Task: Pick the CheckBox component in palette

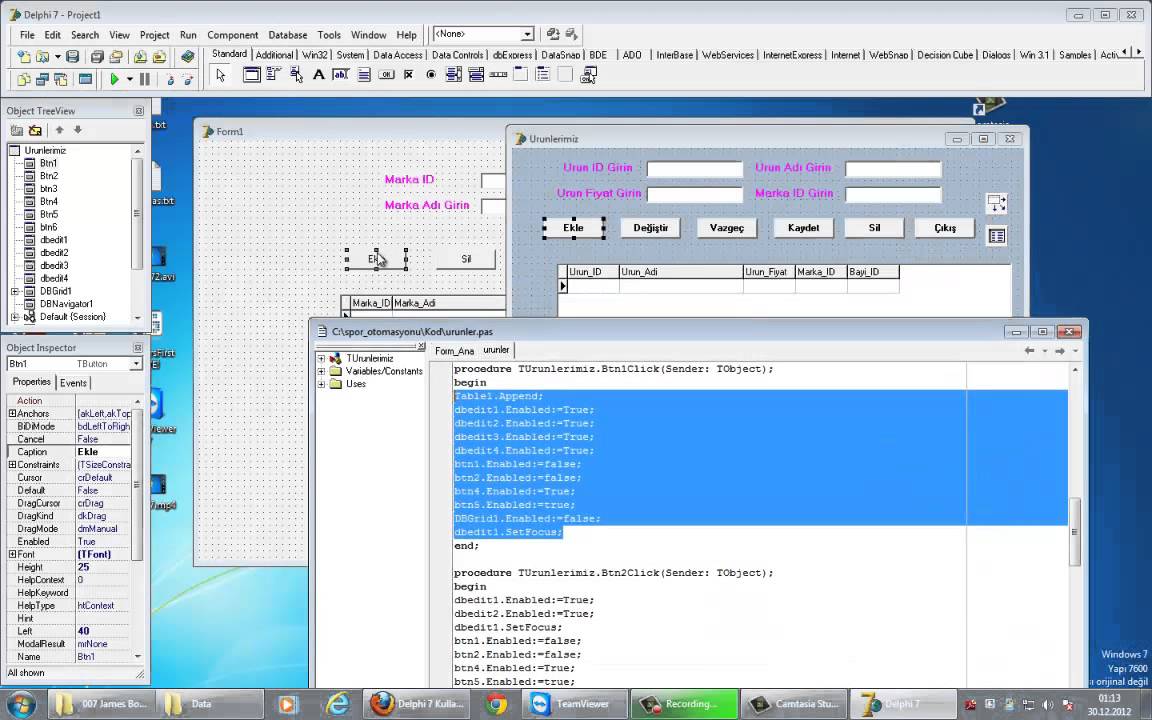Action: click(x=408, y=74)
